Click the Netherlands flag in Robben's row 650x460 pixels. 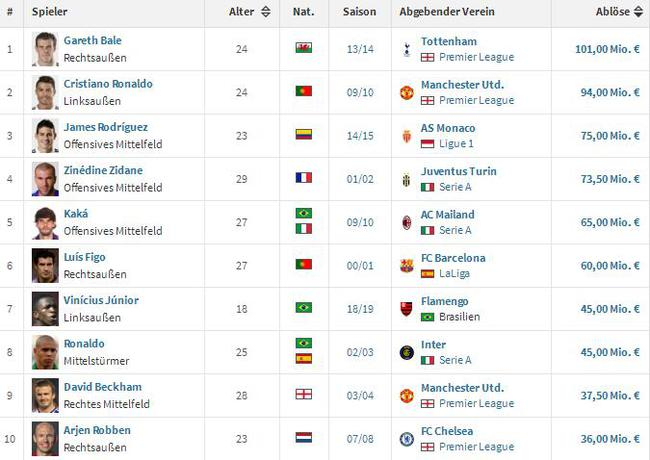(x=303, y=438)
